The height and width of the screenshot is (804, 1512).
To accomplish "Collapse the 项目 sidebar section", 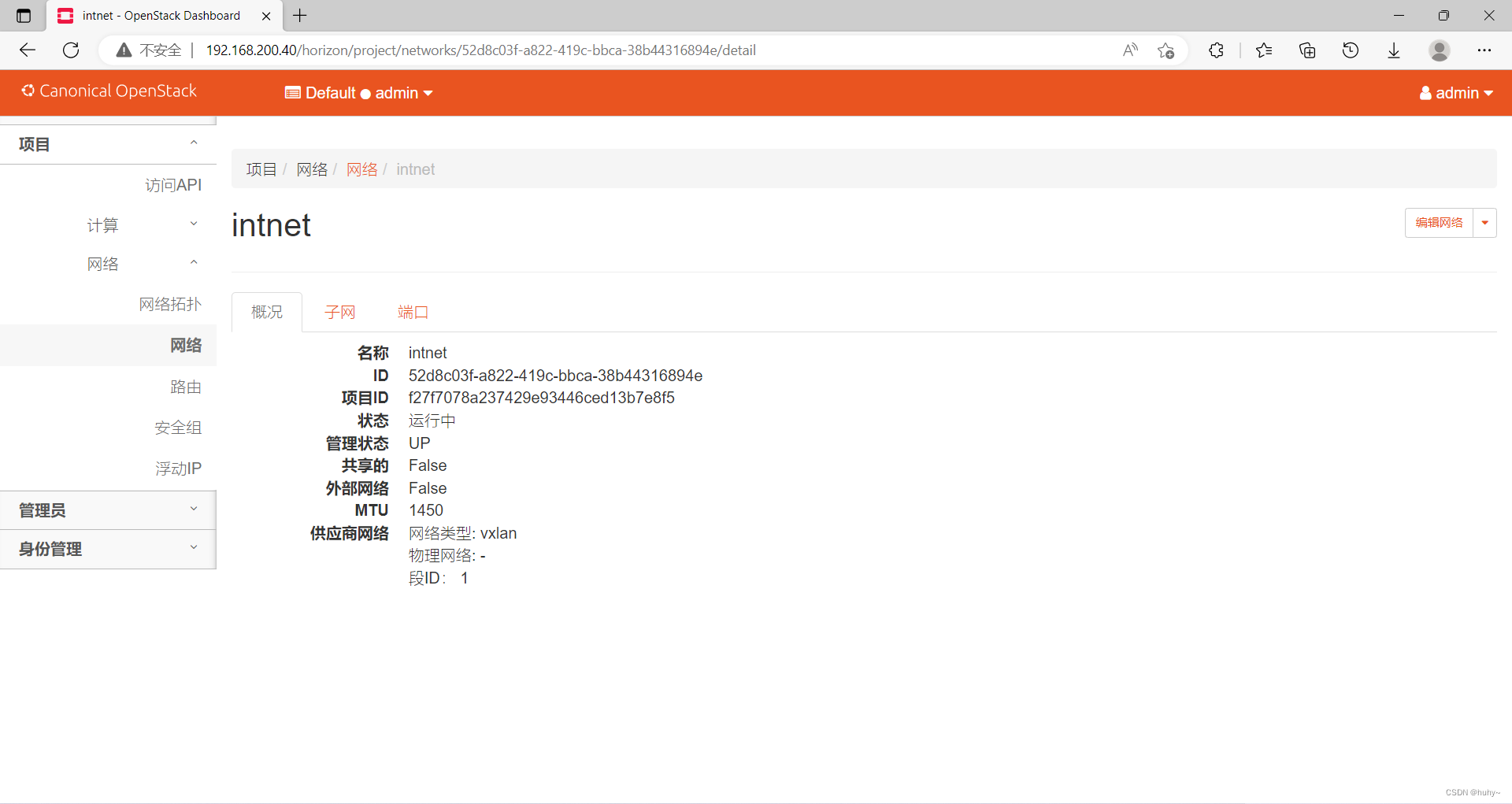I will point(108,144).
